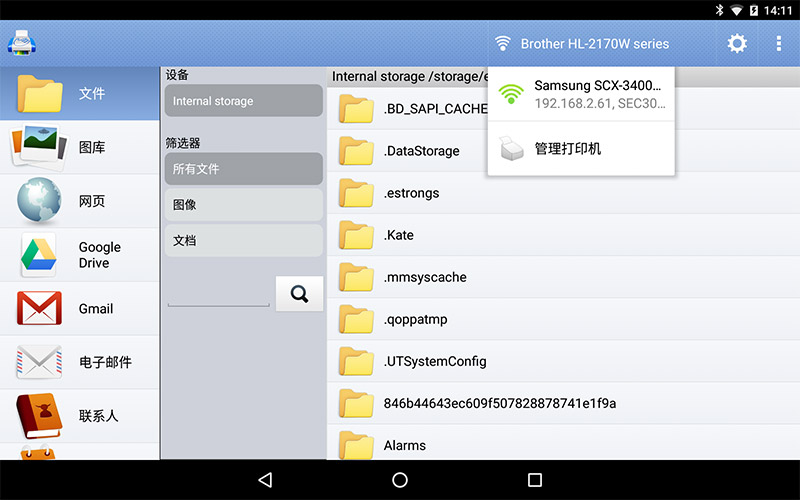Filter files by 文档 documents
The width and height of the screenshot is (800, 500).
(243, 241)
